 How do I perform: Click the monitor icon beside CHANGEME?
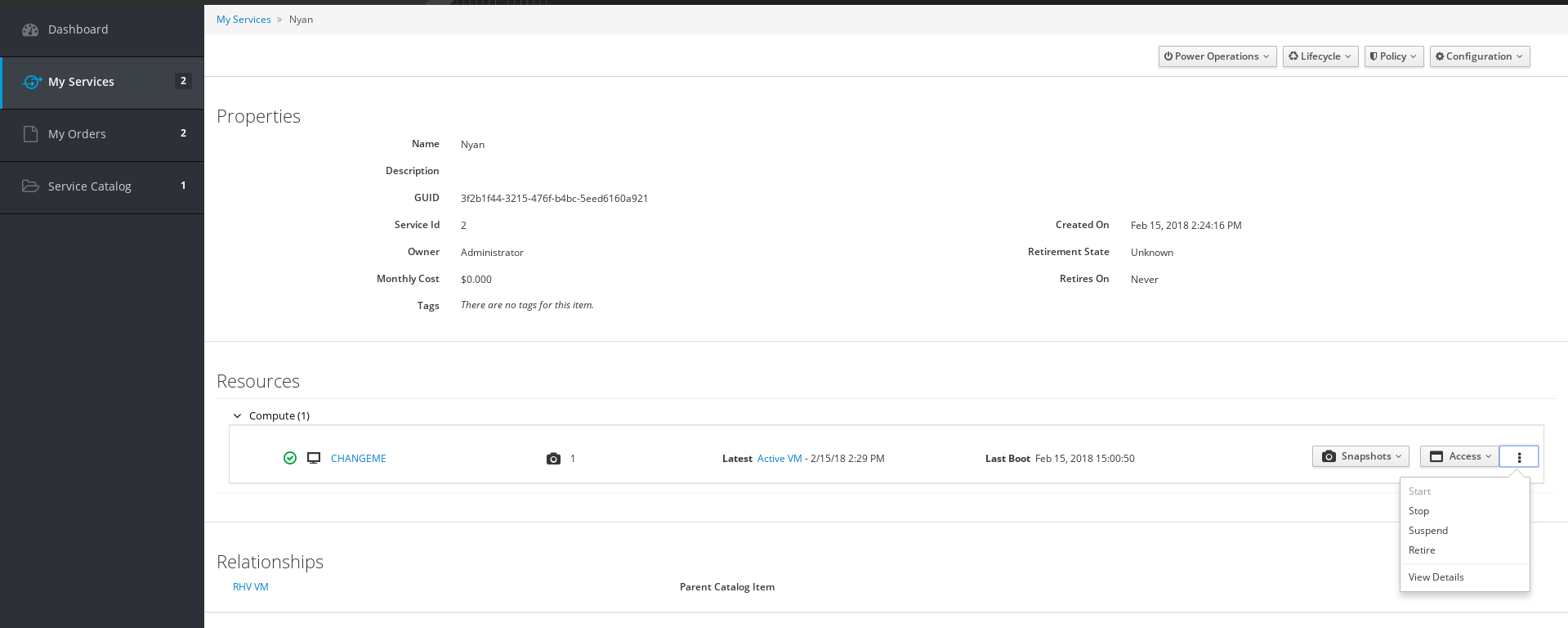pyautogui.click(x=314, y=458)
